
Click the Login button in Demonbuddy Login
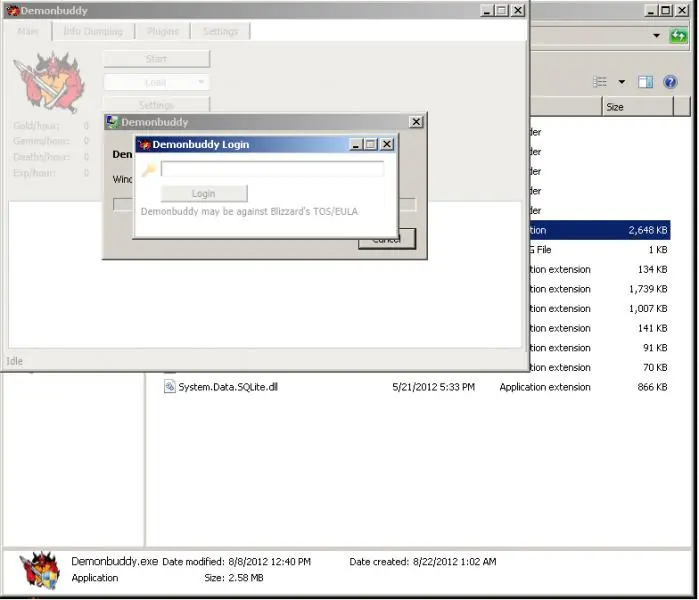[x=203, y=194]
